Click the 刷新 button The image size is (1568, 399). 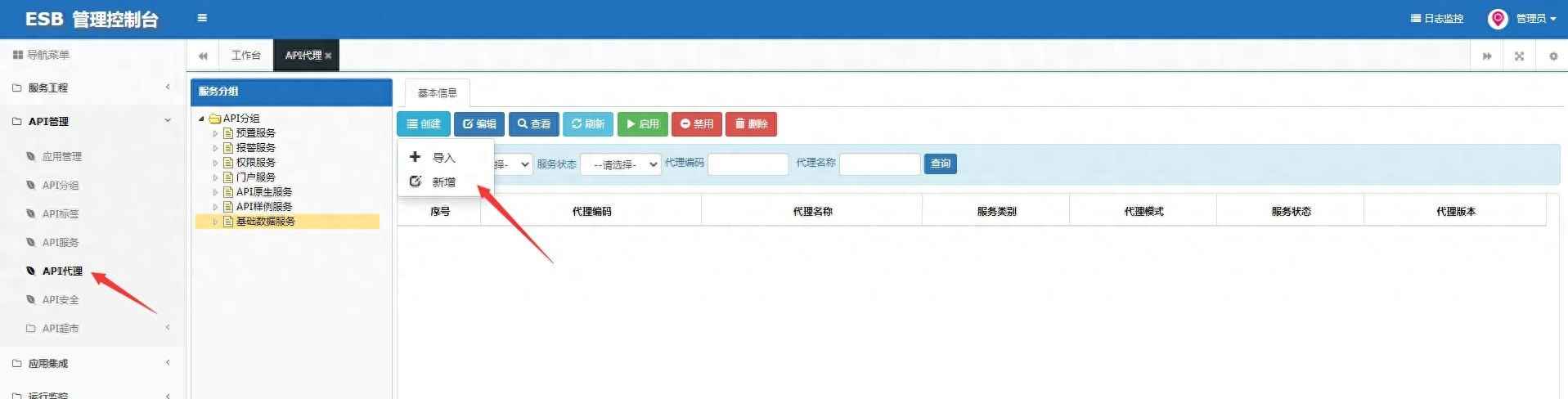pos(588,124)
